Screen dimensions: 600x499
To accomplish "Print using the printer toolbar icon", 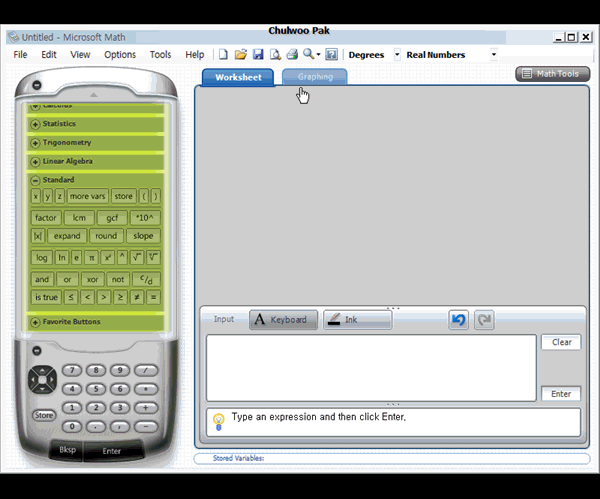I will tap(292, 55).
